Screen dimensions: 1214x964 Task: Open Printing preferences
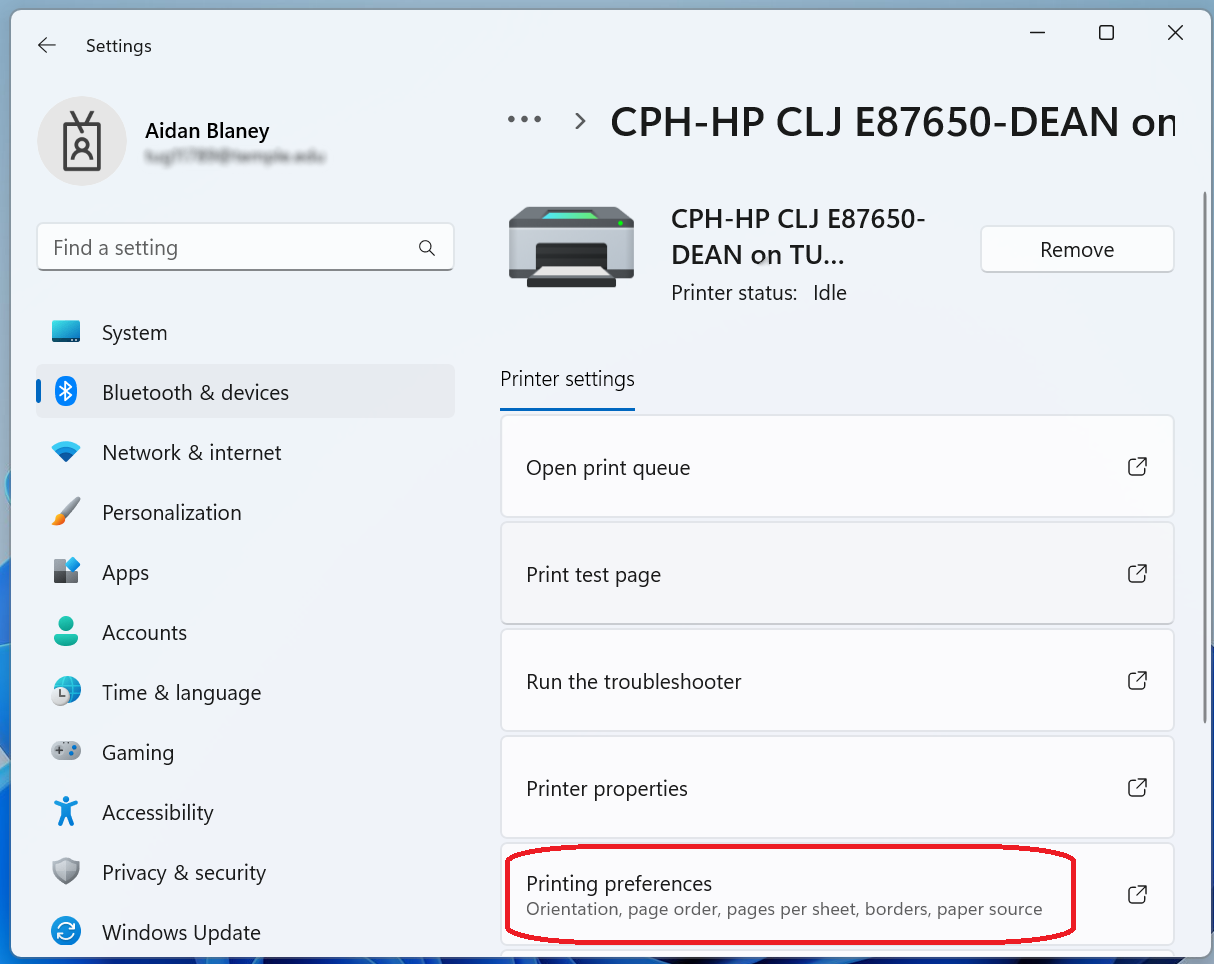837,895
